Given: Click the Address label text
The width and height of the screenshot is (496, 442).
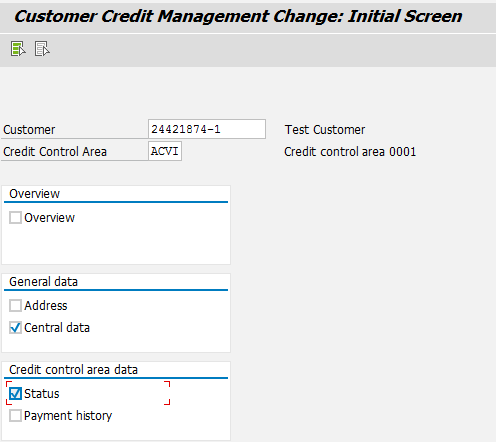Looking at the screenshot, I should [46, 305].
